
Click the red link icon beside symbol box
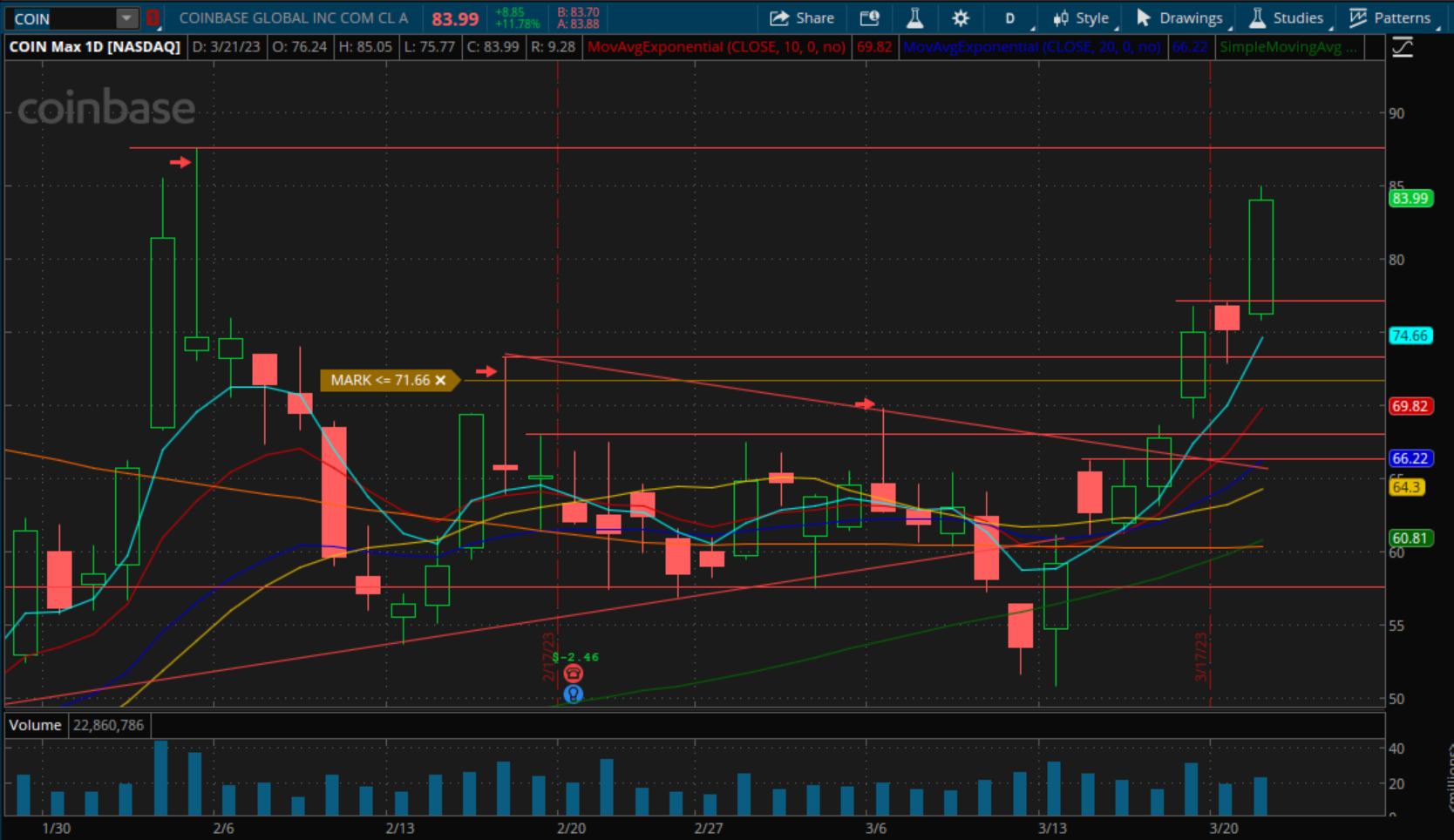pos(153,18)
